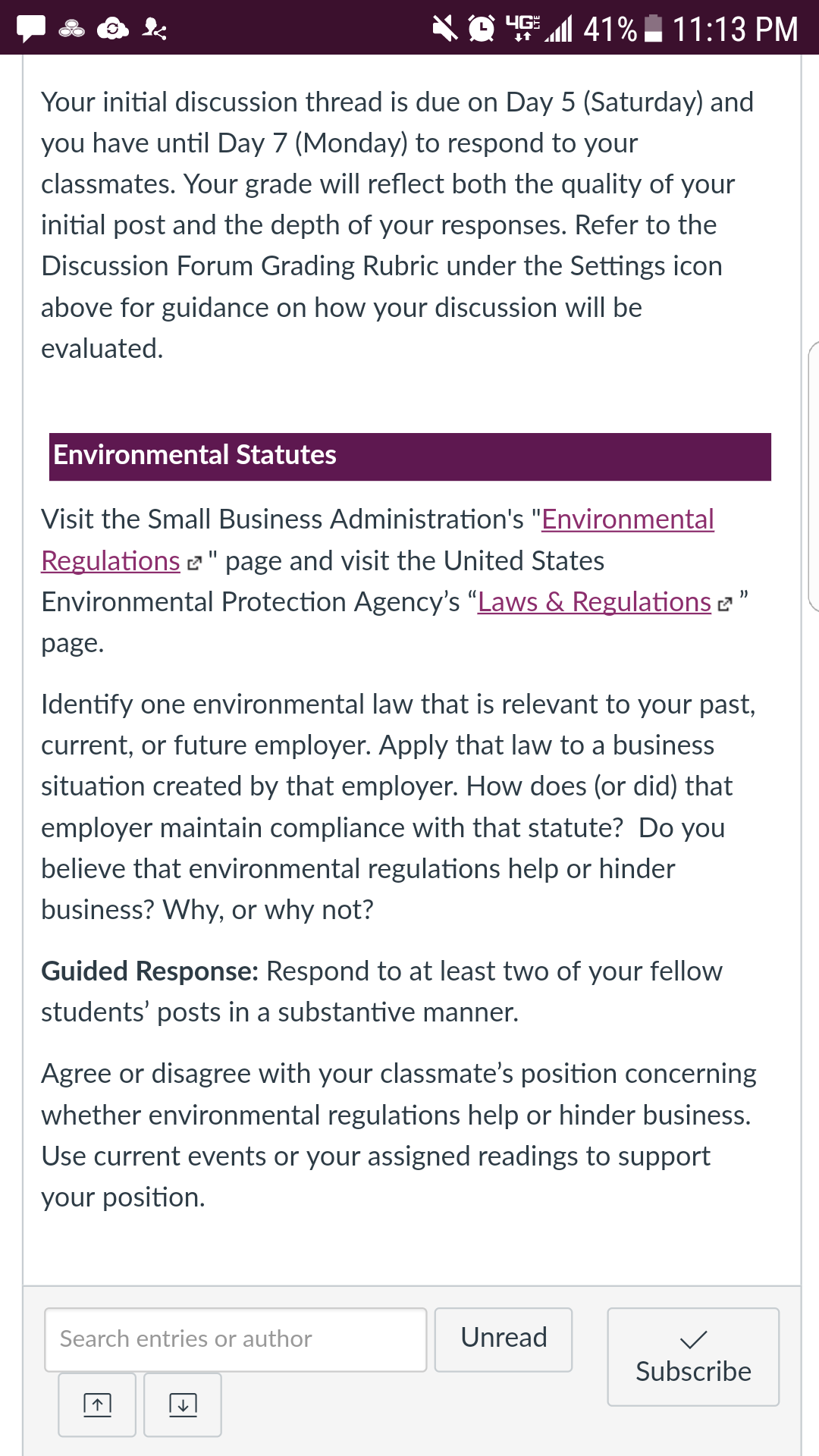Collapse replies with up arrow button
This screenshot has width=819, height=1456.
[97, 1404]
